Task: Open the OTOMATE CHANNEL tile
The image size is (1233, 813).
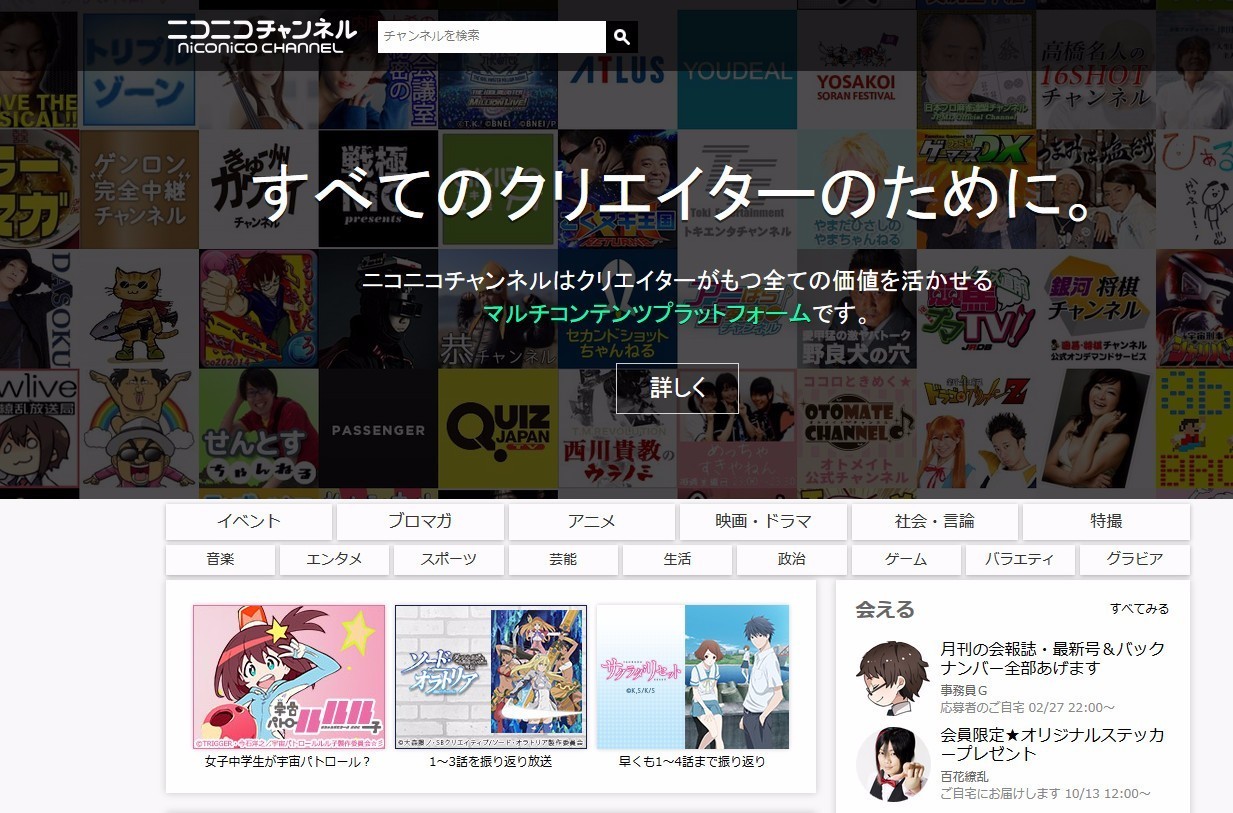Action: 857,430
